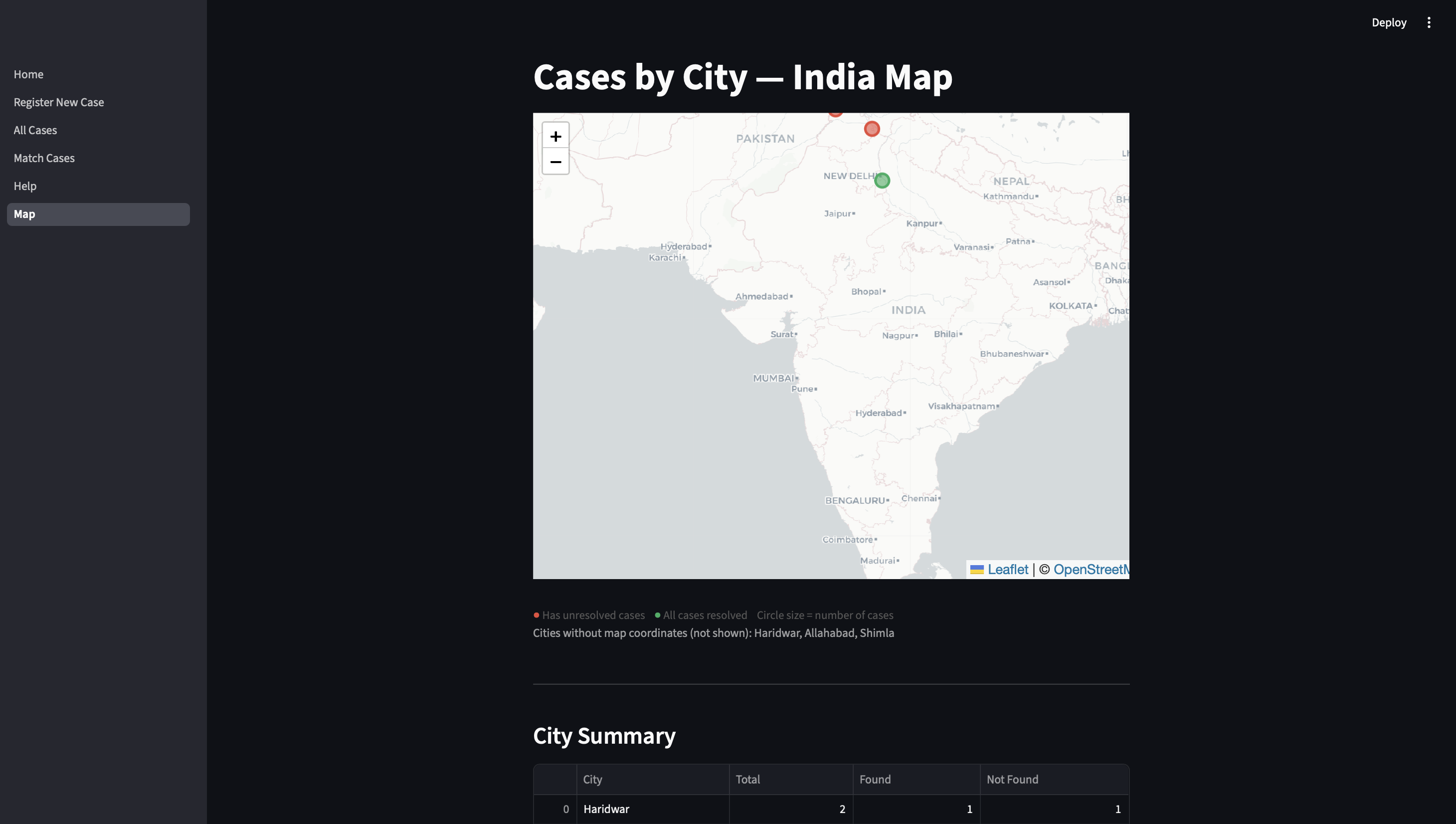Open the Register New Case page
The width and height of the screenshot is (1456, 824).
pyautogui.click(x=59, y=102)
